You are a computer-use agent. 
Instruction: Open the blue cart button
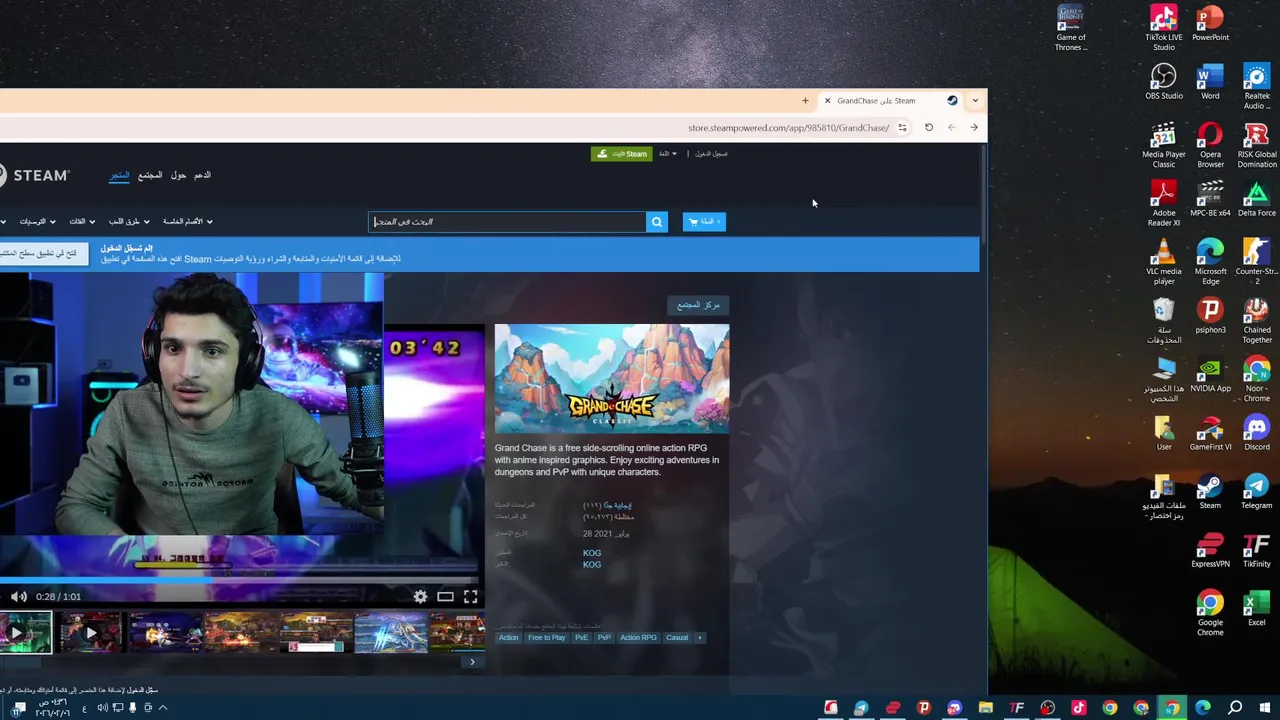pyautogui.click(x=704, y=222)
